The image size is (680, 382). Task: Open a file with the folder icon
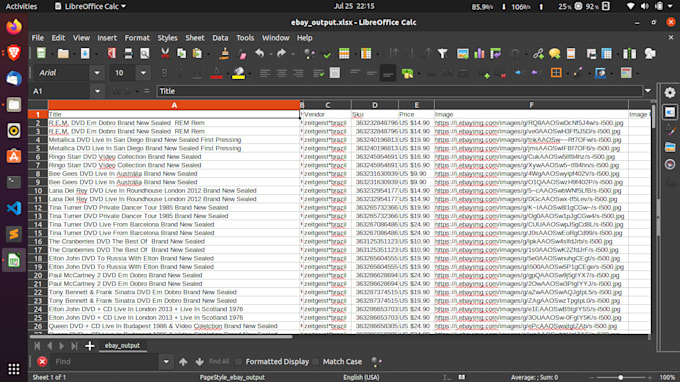pyautogui.click(x=63, y=53)
